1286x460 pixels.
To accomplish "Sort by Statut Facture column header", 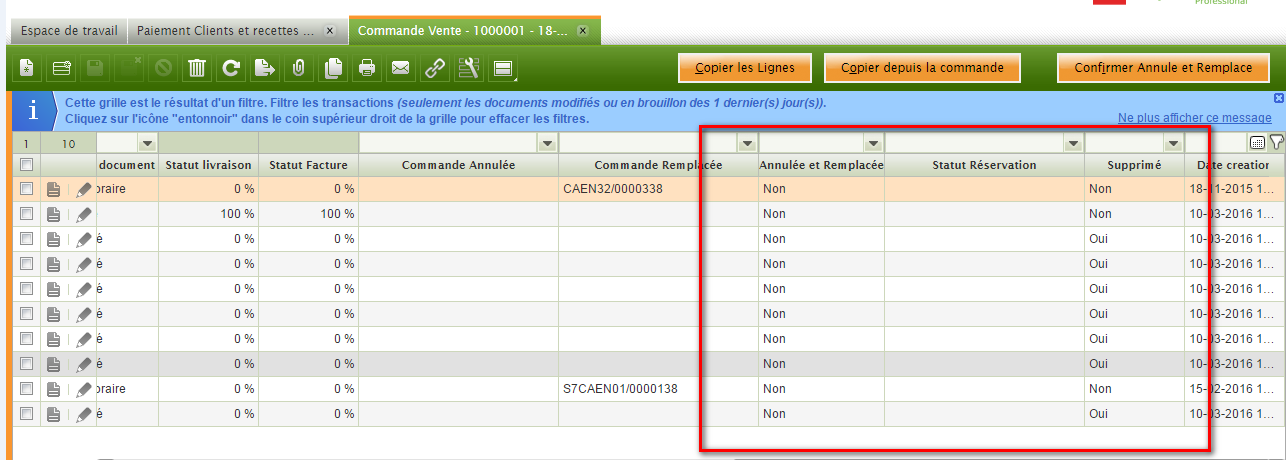I will tap(308, 164).
